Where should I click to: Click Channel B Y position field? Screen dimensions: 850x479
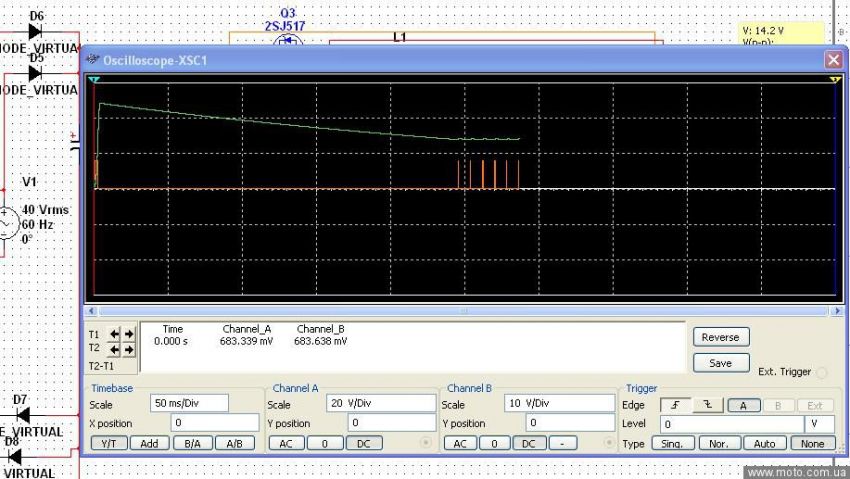pos(570,423)
